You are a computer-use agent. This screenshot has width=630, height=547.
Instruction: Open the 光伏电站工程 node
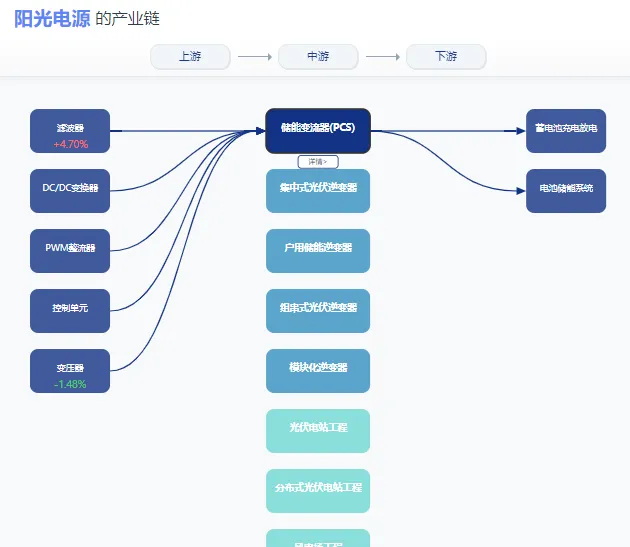click(318, 431)
